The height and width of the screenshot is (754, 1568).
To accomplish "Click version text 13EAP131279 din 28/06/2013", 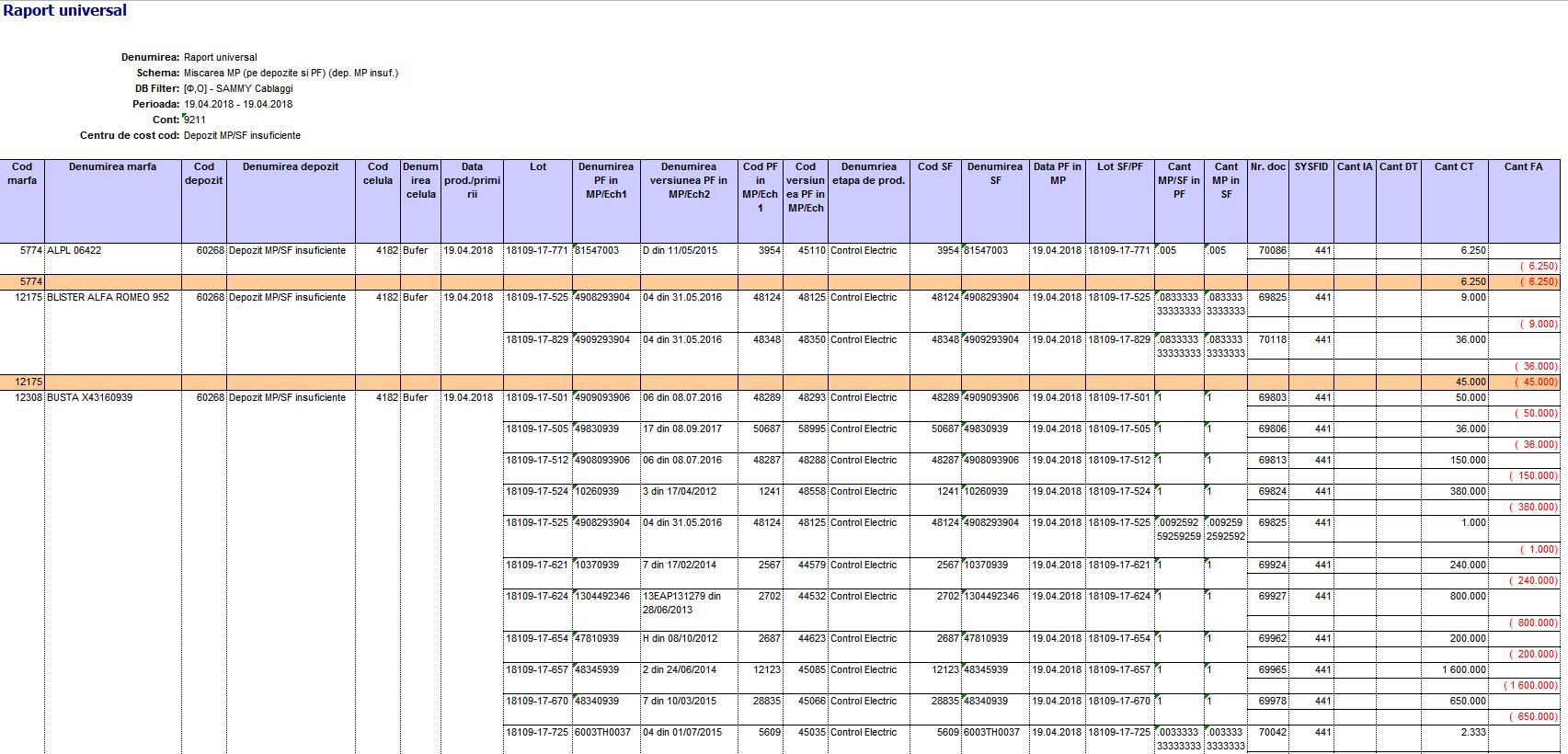I will (681, 603).
